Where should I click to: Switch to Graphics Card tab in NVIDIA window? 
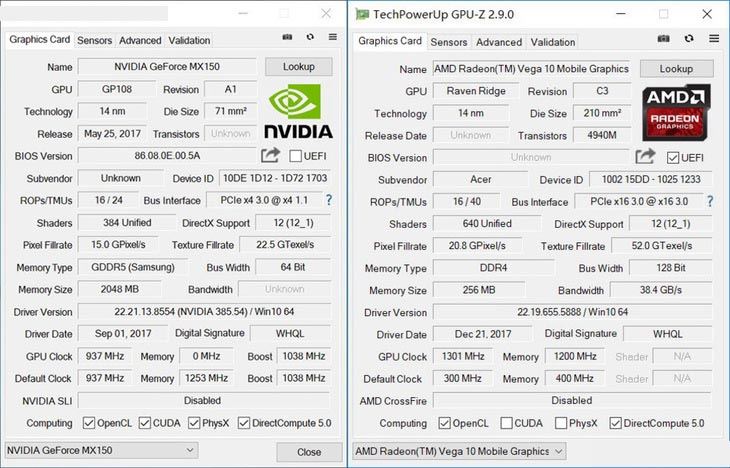point(40,40)
